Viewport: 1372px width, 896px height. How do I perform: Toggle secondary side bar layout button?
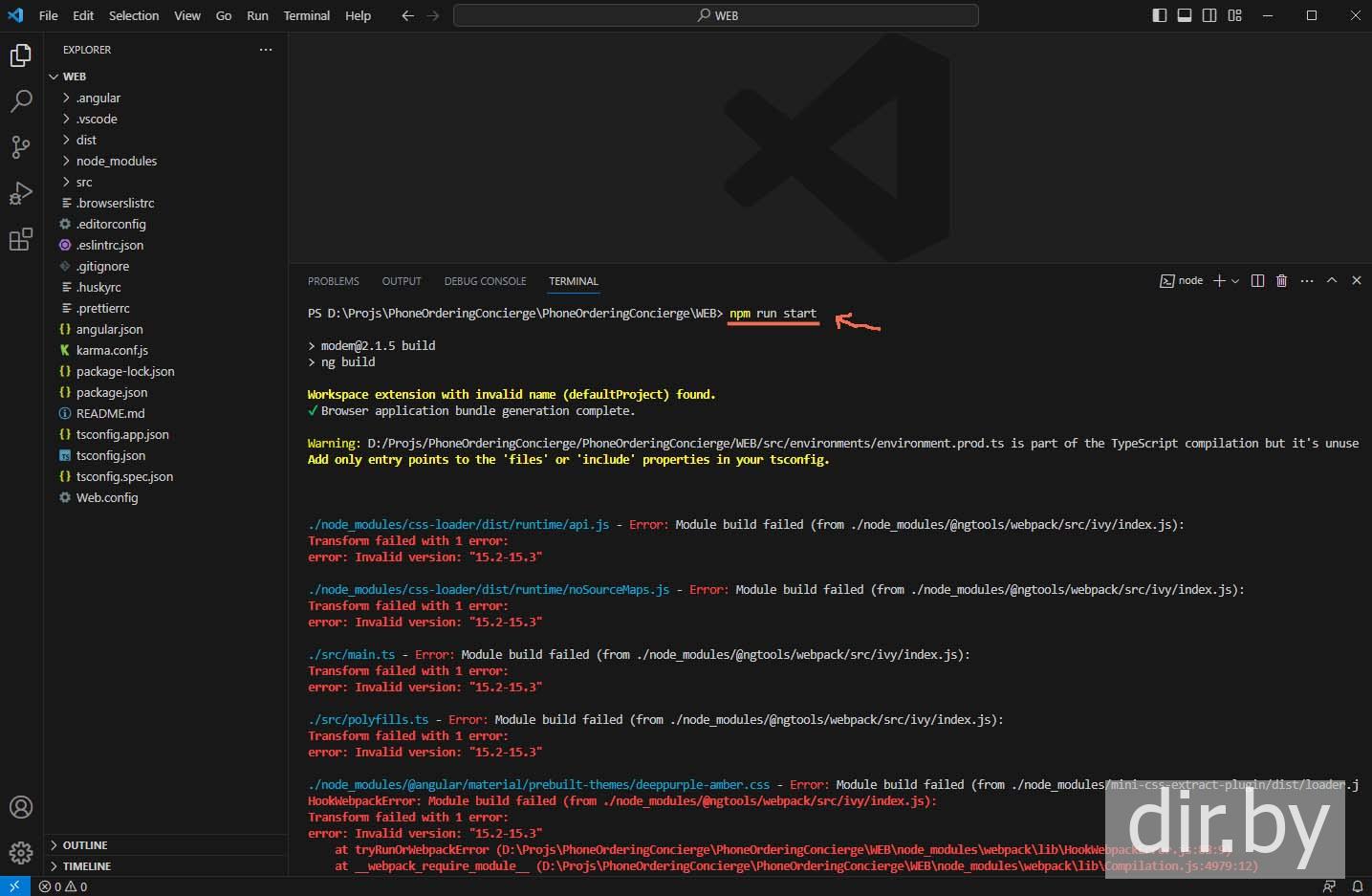1209,15
